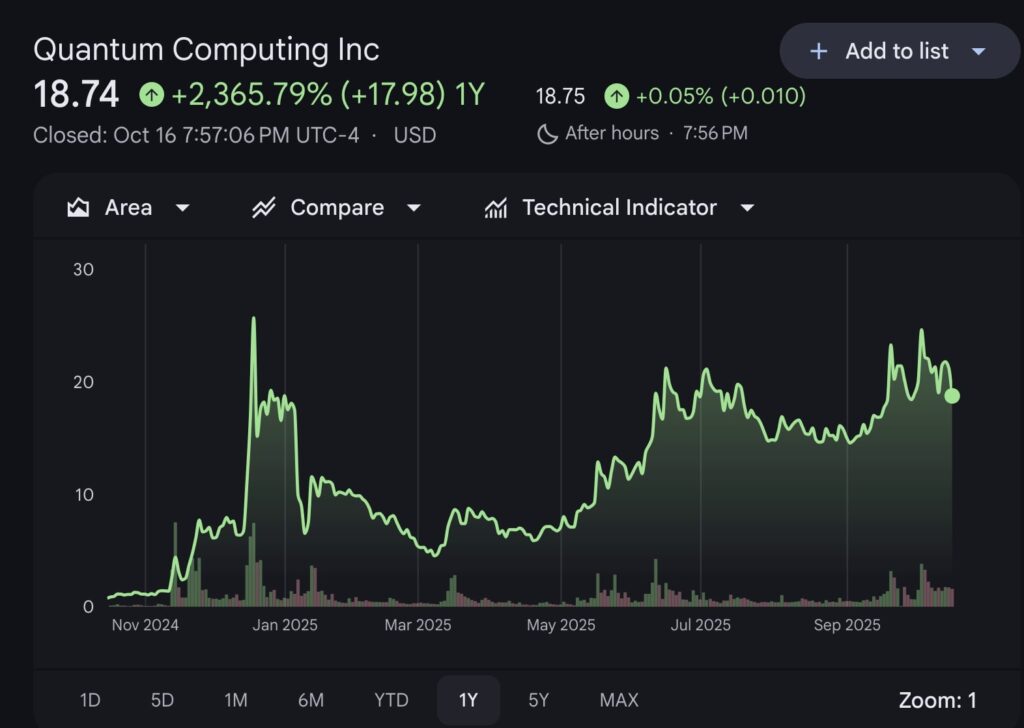
Task: Open the Compare dropdown arrow
Action: click(413, 208)
